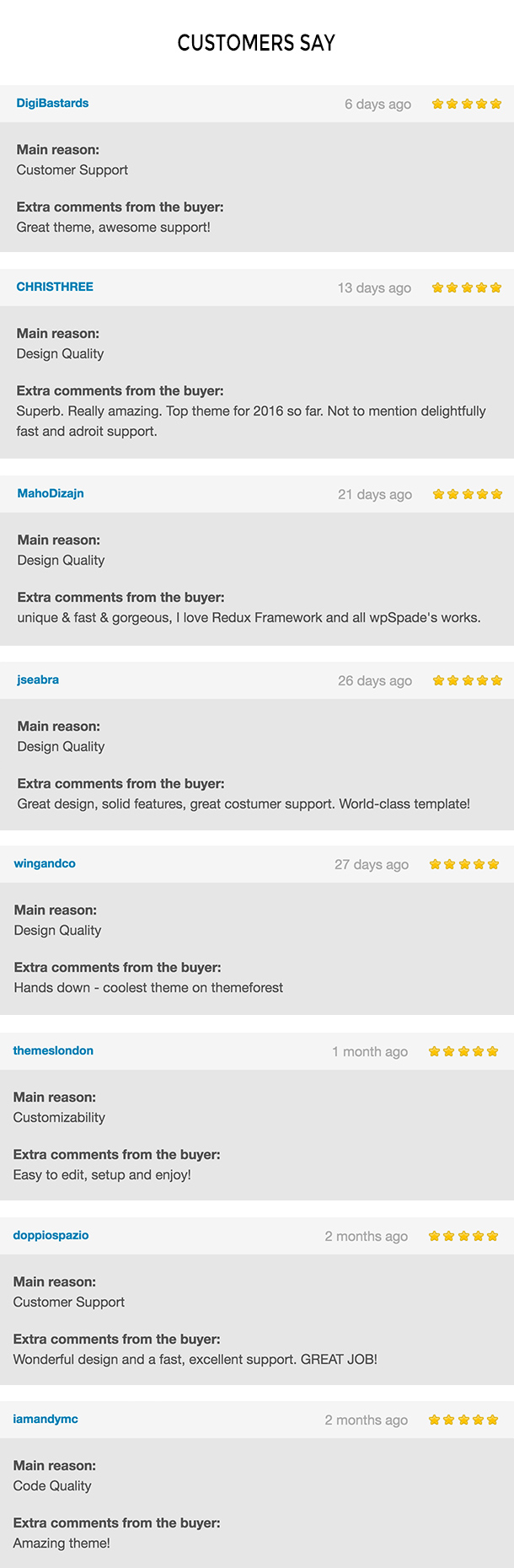Image resolution: width=514 pixels, height=1568 pixels.
Task: Visit MahoDizajn user profile
Action: 51,493
